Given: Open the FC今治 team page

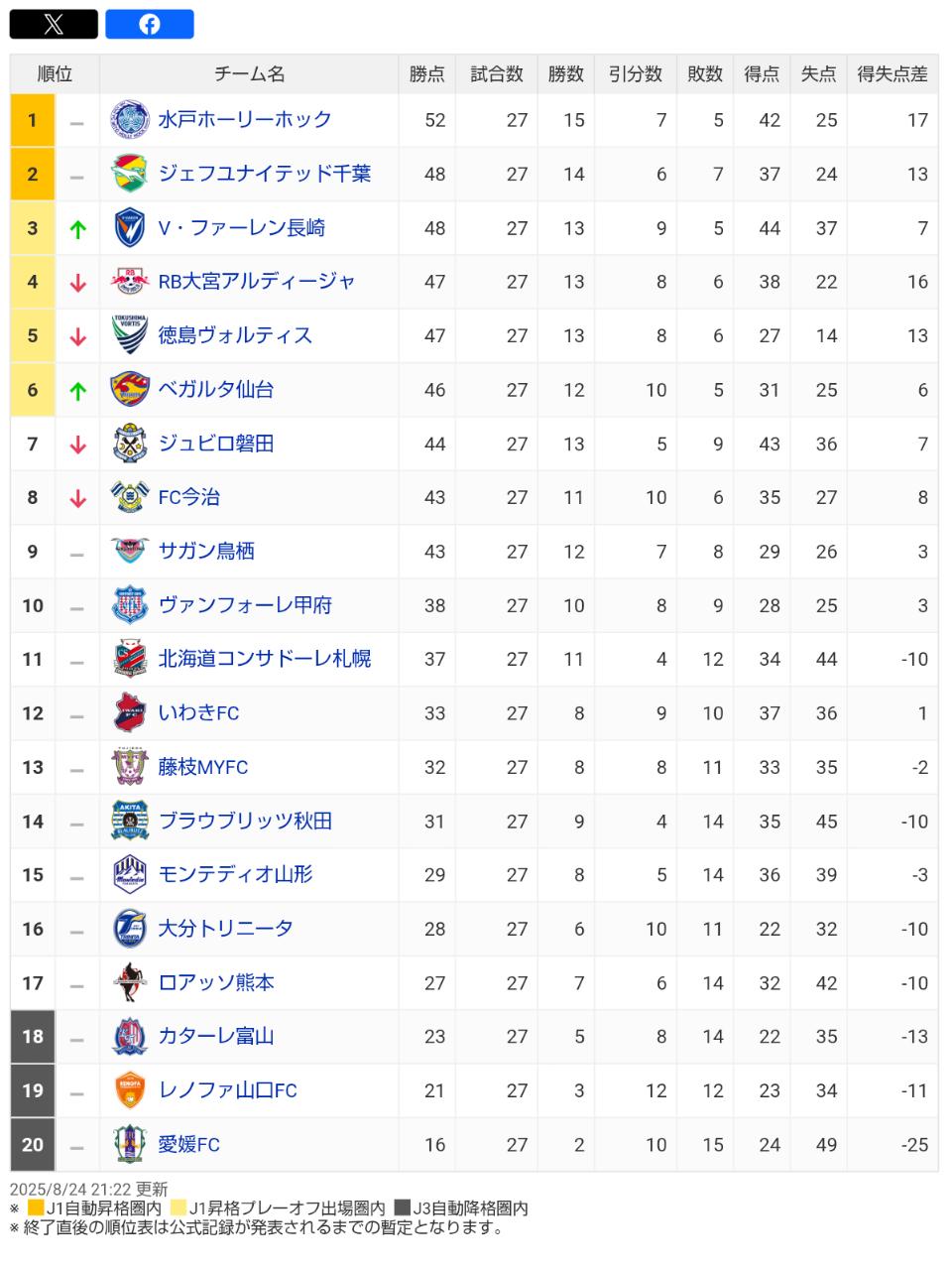Looking at the screenshot, I should click(189, 497).
